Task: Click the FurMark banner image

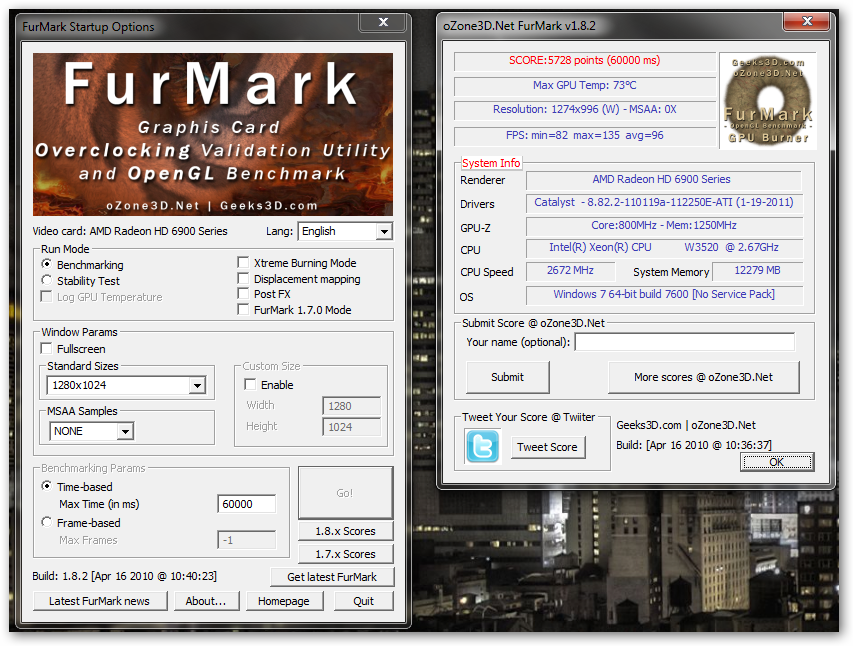Action: coord(213,134)
